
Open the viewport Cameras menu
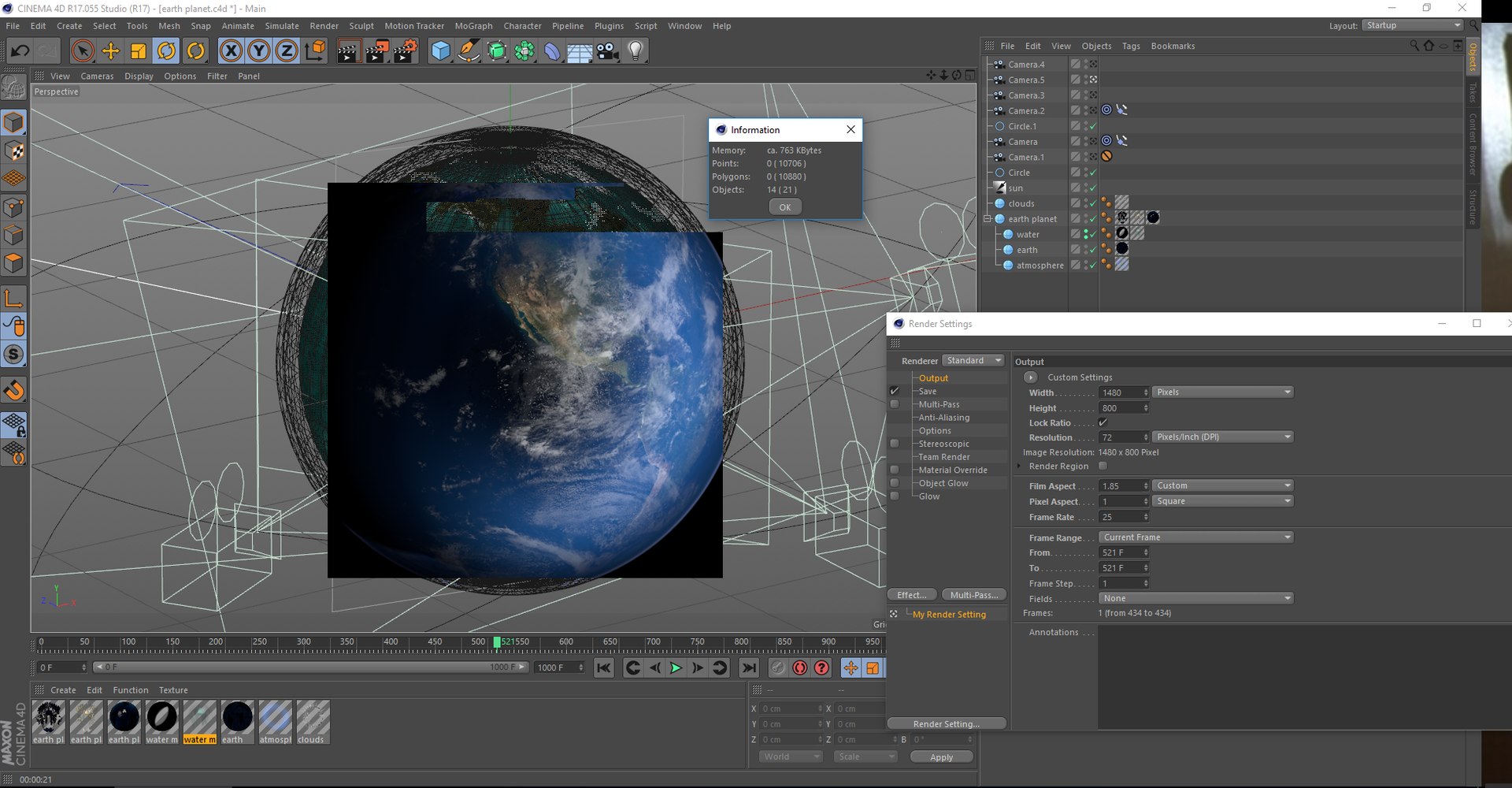coord(97,76)
